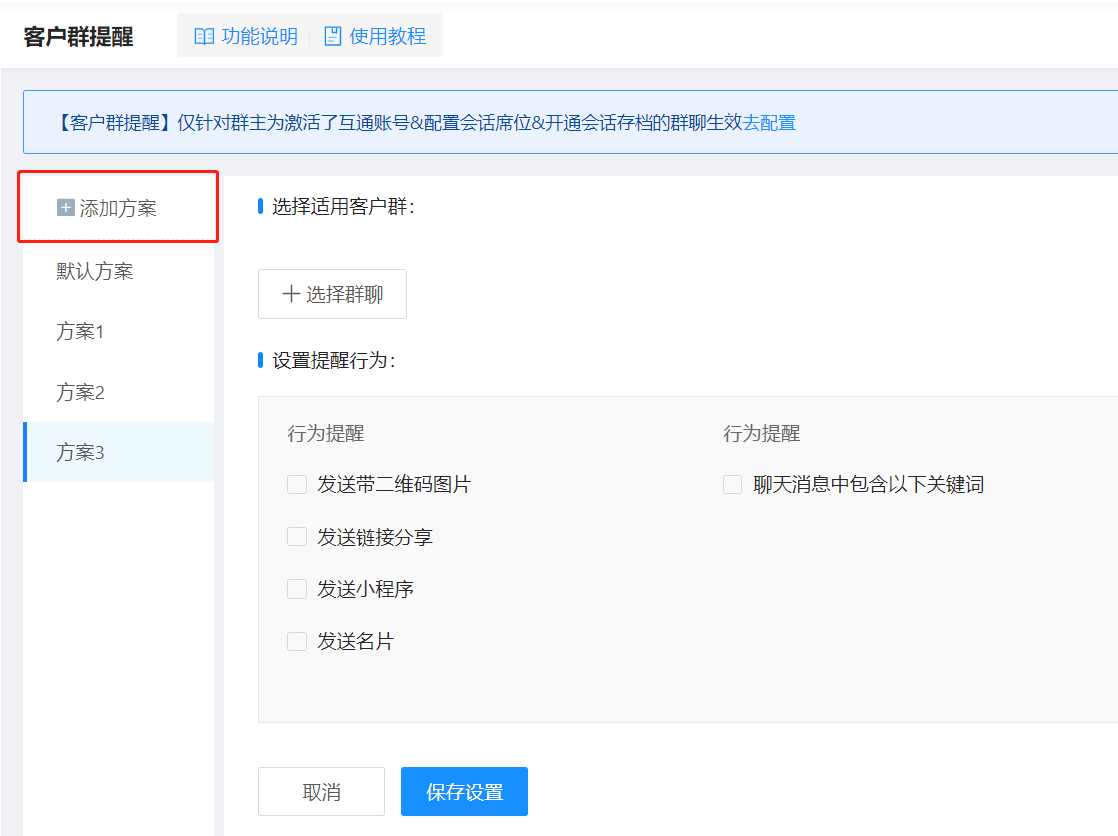Image resolution: width=1118 pixels, height=836 pixels.
Task: Click the plus icon next to 添加方案
Action: coord(66,208)
